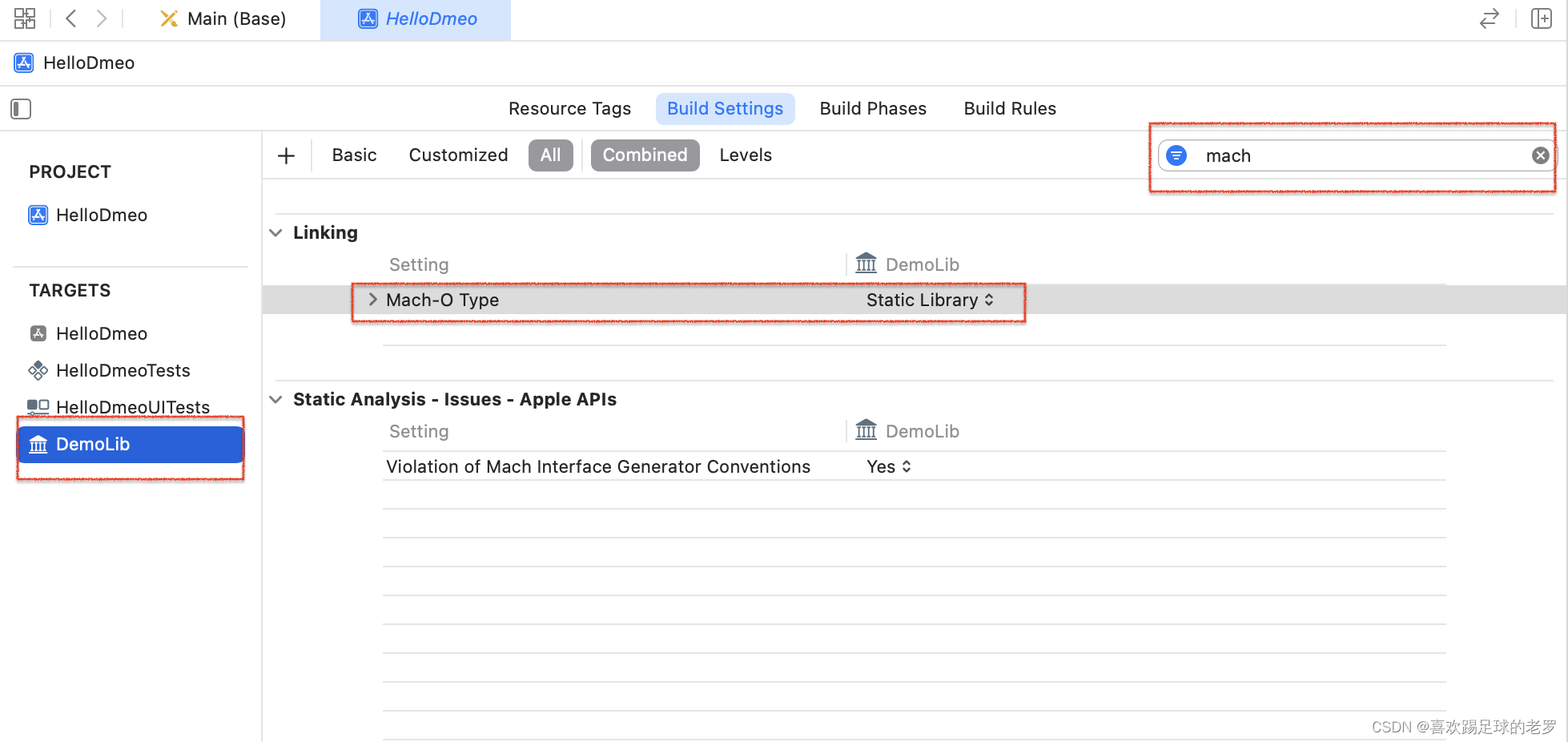Click the mach search field
This screenshot has height=742, width=1568.
point(1357,155)
